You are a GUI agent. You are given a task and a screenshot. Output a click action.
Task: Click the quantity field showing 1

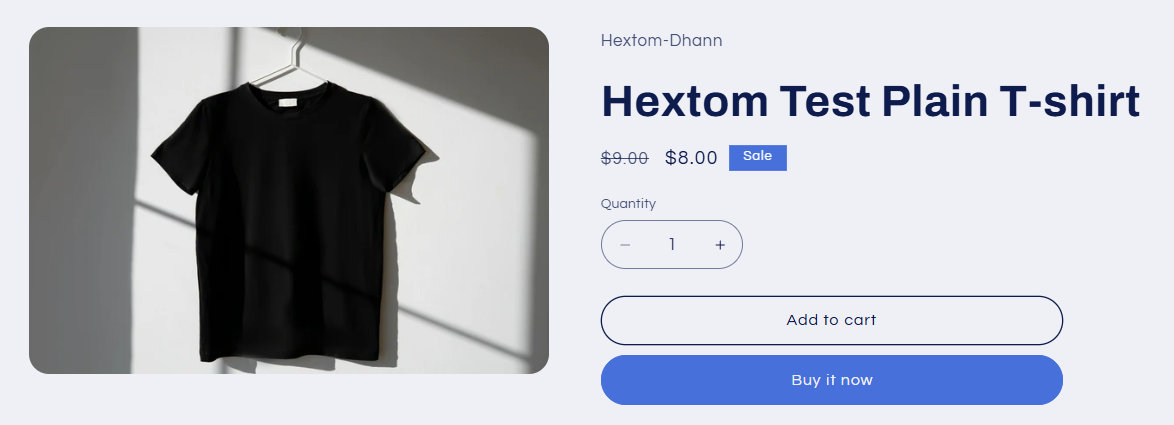point(672,245)
